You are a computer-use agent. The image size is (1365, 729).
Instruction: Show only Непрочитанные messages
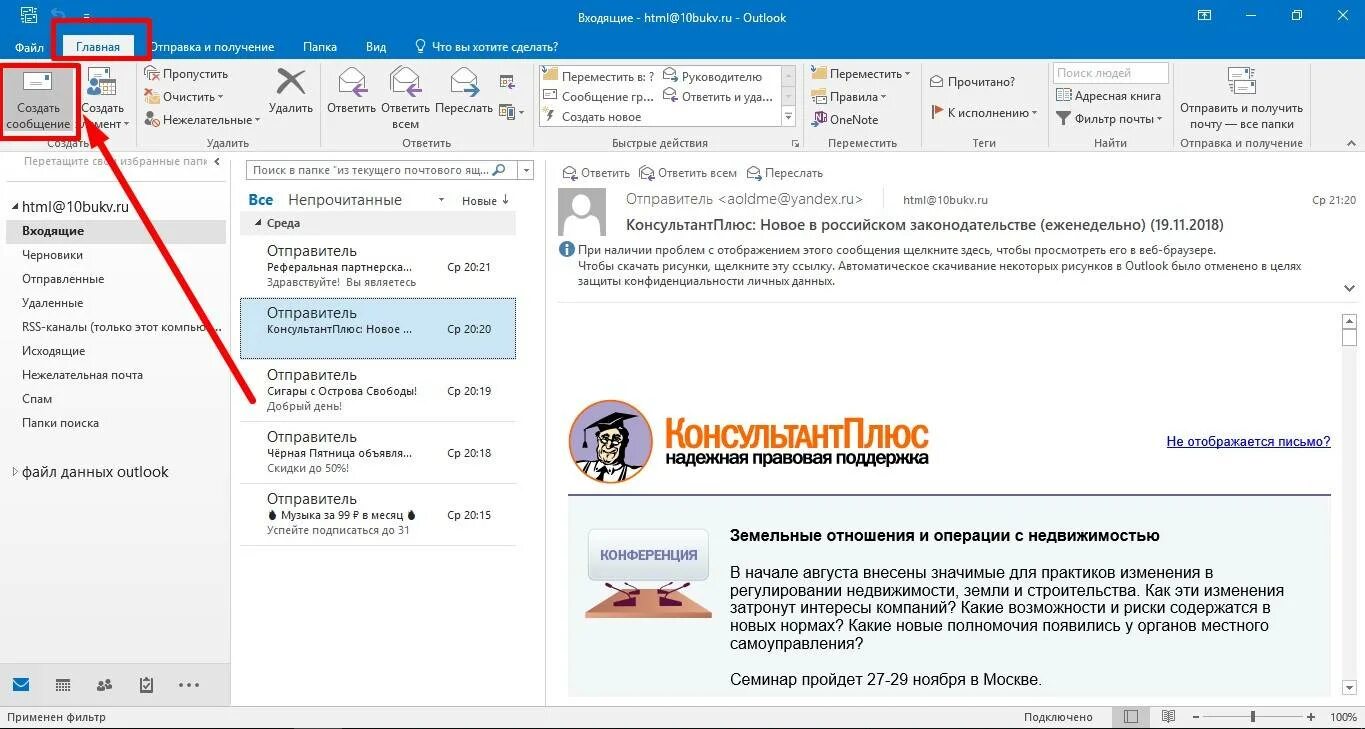point(345,200)
